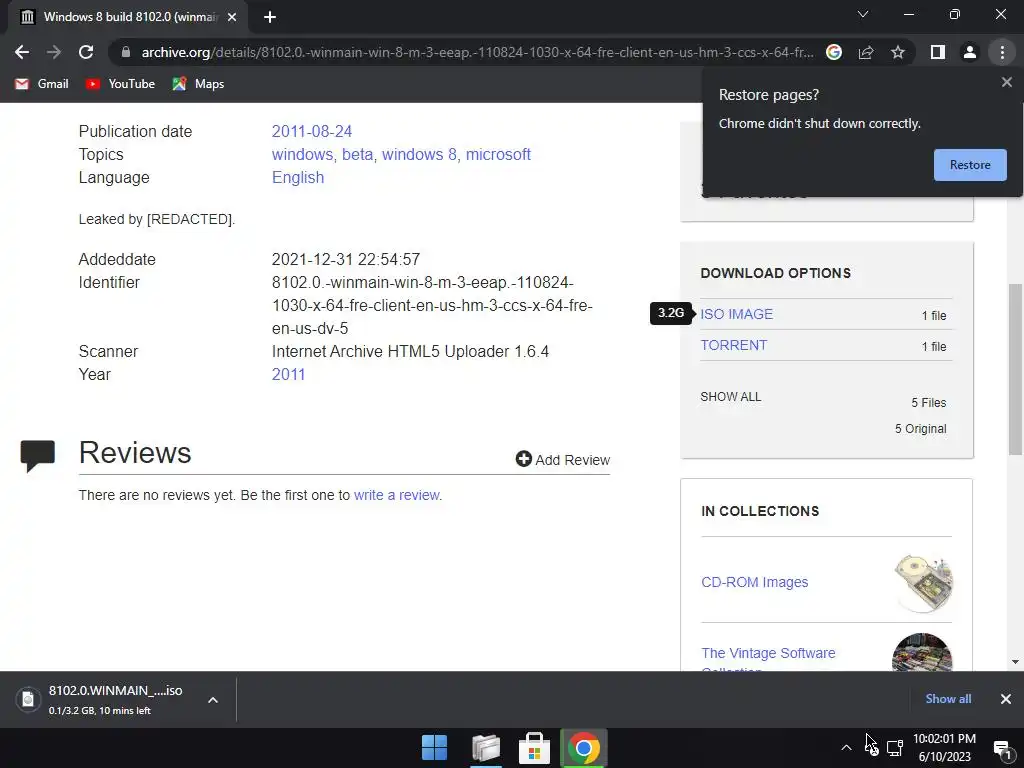Open Microsoft Store from taskbar
The image size is (1024, 768).
(534, 748)
